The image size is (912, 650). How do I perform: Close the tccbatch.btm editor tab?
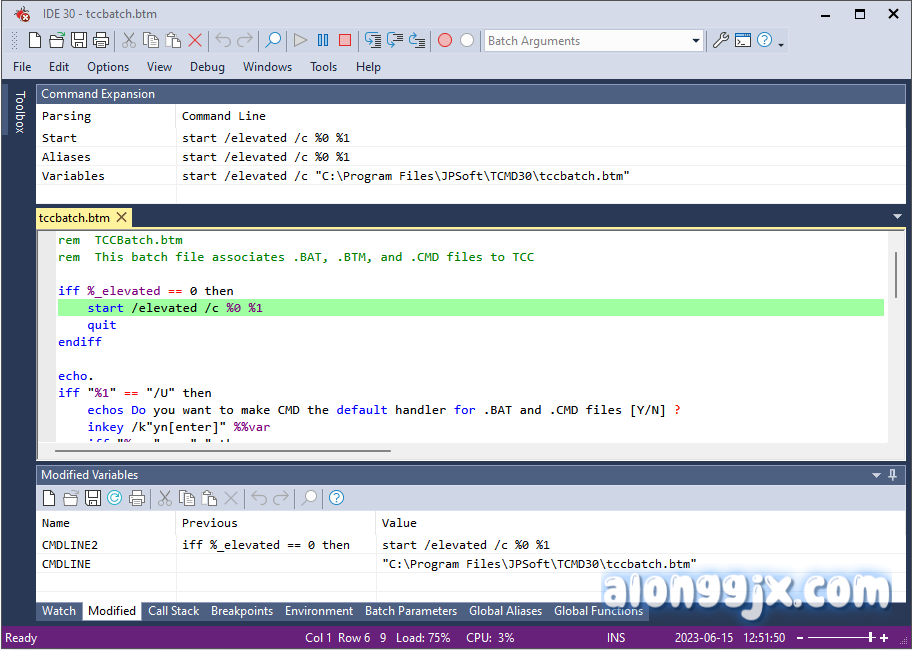pos(122,217)
